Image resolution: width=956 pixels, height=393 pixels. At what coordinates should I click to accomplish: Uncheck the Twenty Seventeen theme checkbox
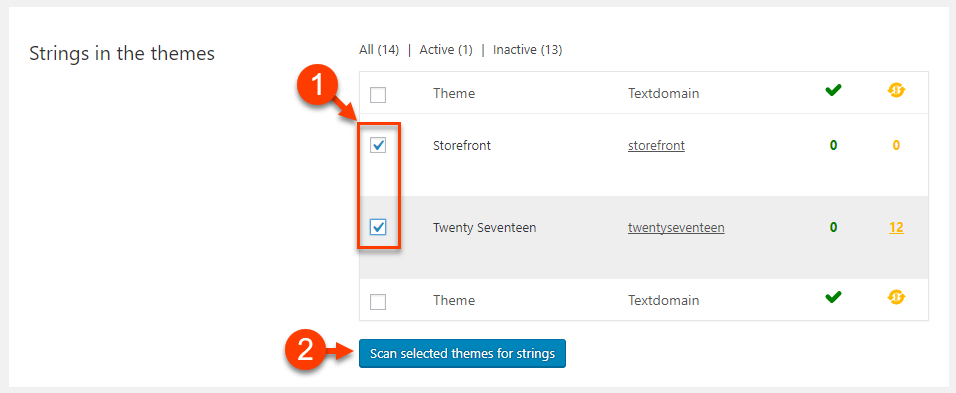[x=379, y=227]
